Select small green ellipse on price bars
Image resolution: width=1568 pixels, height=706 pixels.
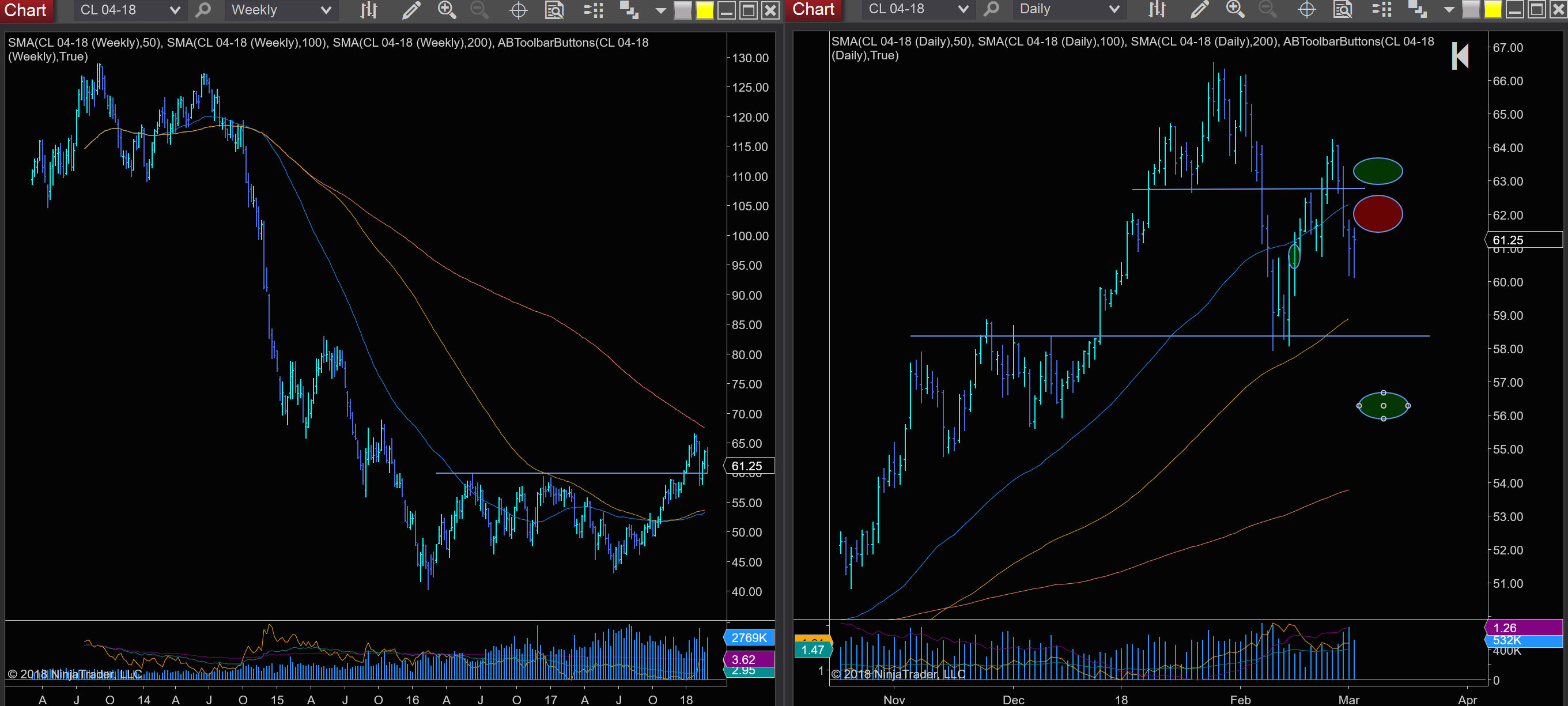(x=1294, y=256)
